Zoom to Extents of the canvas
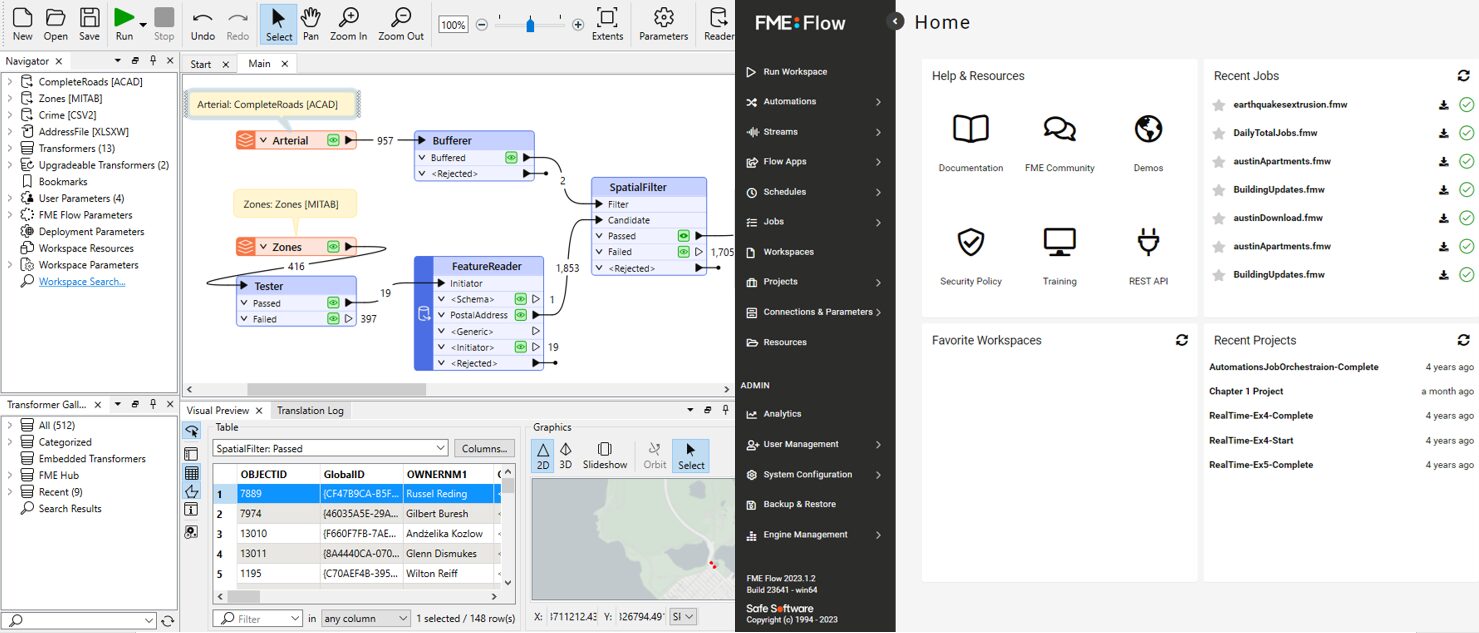 [x=607, y=22]
